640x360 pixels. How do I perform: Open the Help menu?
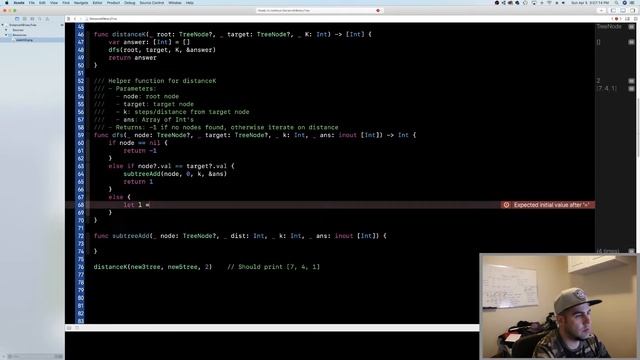tap(189, 3)
